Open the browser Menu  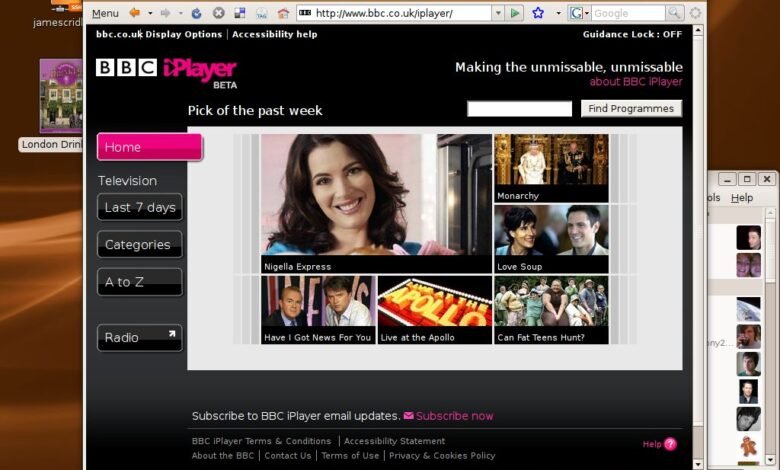pyautogui.click(x=105, y=13)
